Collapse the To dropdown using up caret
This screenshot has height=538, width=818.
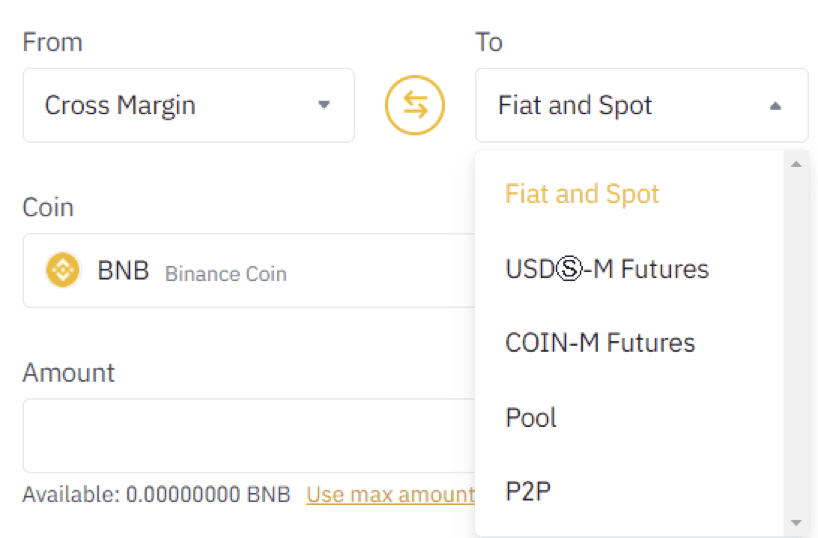click(775, 106)
